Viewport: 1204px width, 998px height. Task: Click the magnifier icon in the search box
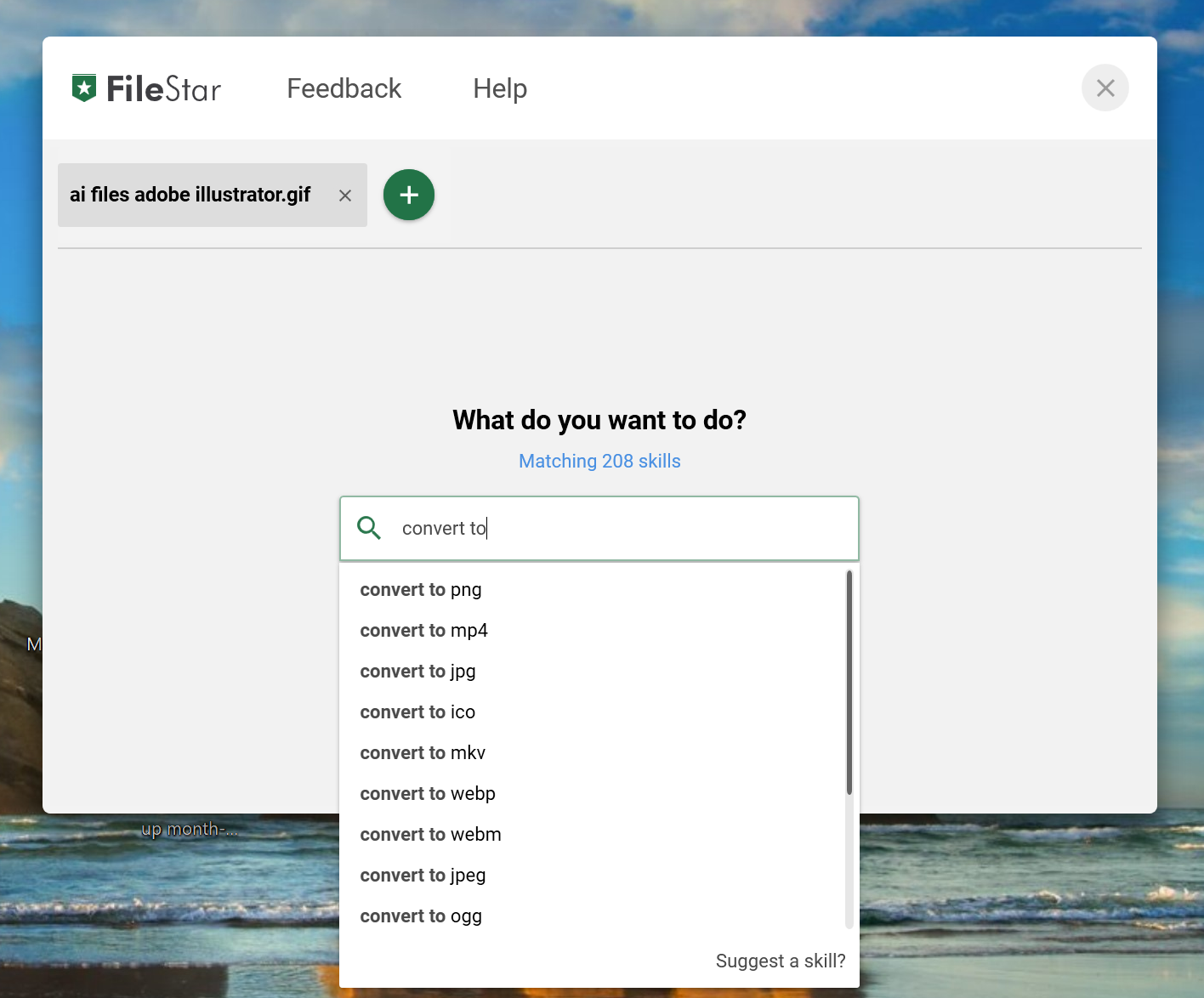369,528
